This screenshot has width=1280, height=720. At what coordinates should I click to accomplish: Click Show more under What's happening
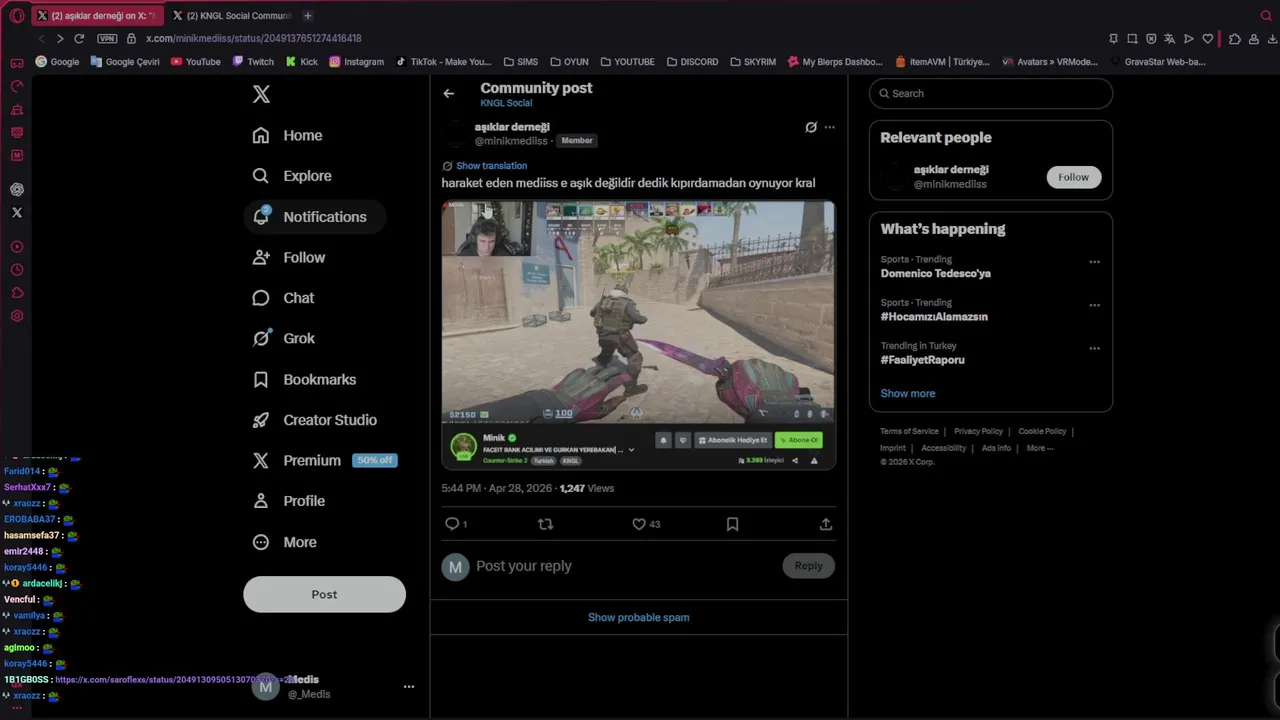(x=908, y=393)
